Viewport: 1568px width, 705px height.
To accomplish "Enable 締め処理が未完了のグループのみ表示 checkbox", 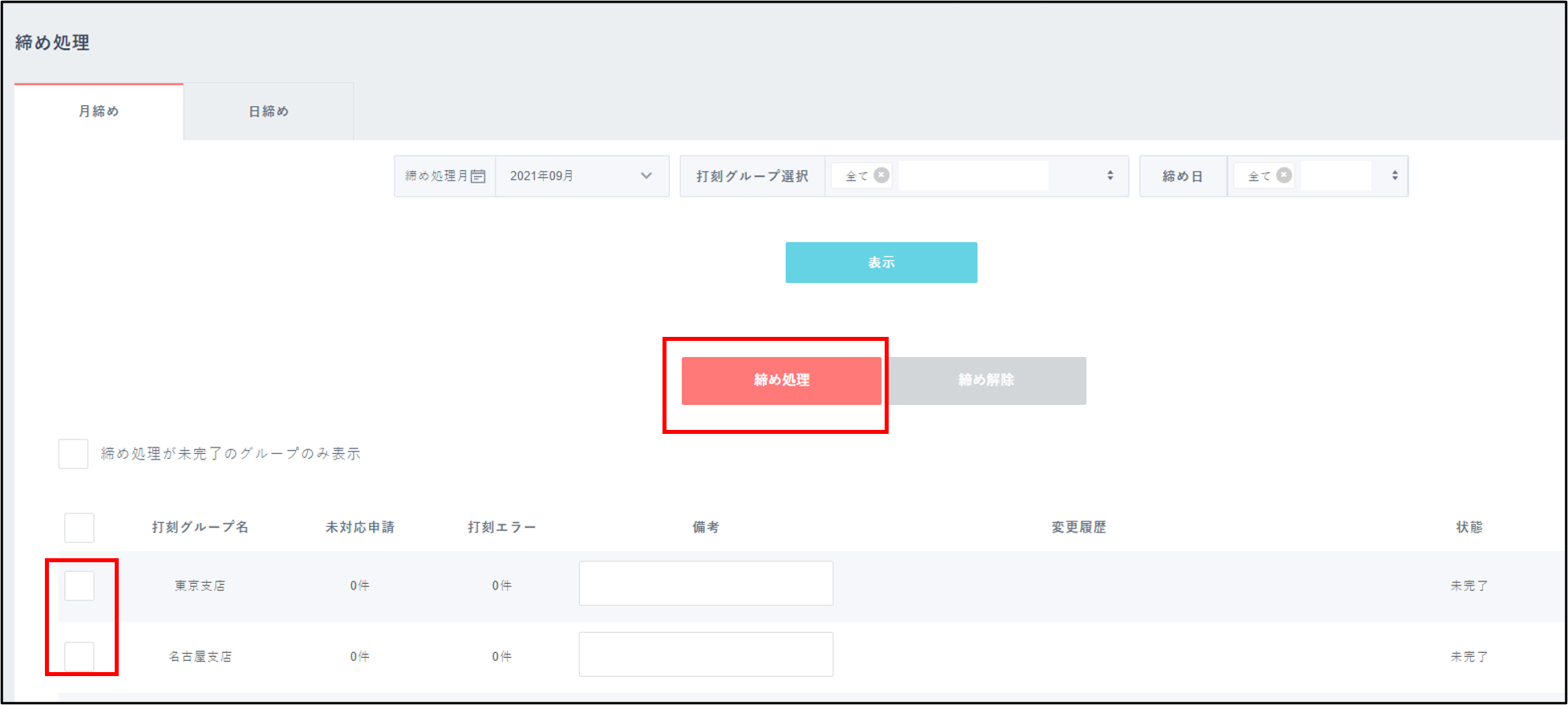I will pyautogui.click(x=74, y=454).
